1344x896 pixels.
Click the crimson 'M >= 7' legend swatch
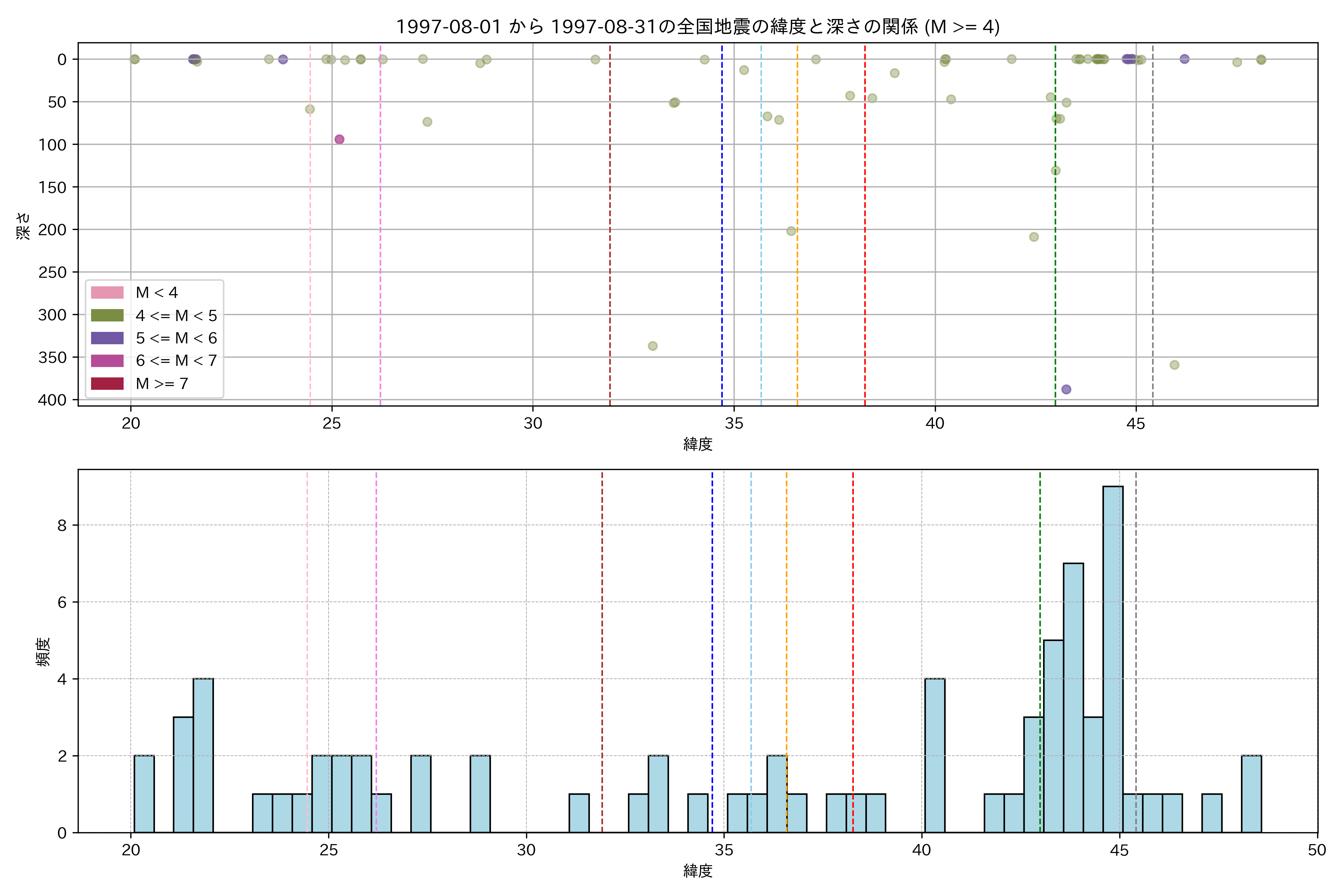[108, 383]
